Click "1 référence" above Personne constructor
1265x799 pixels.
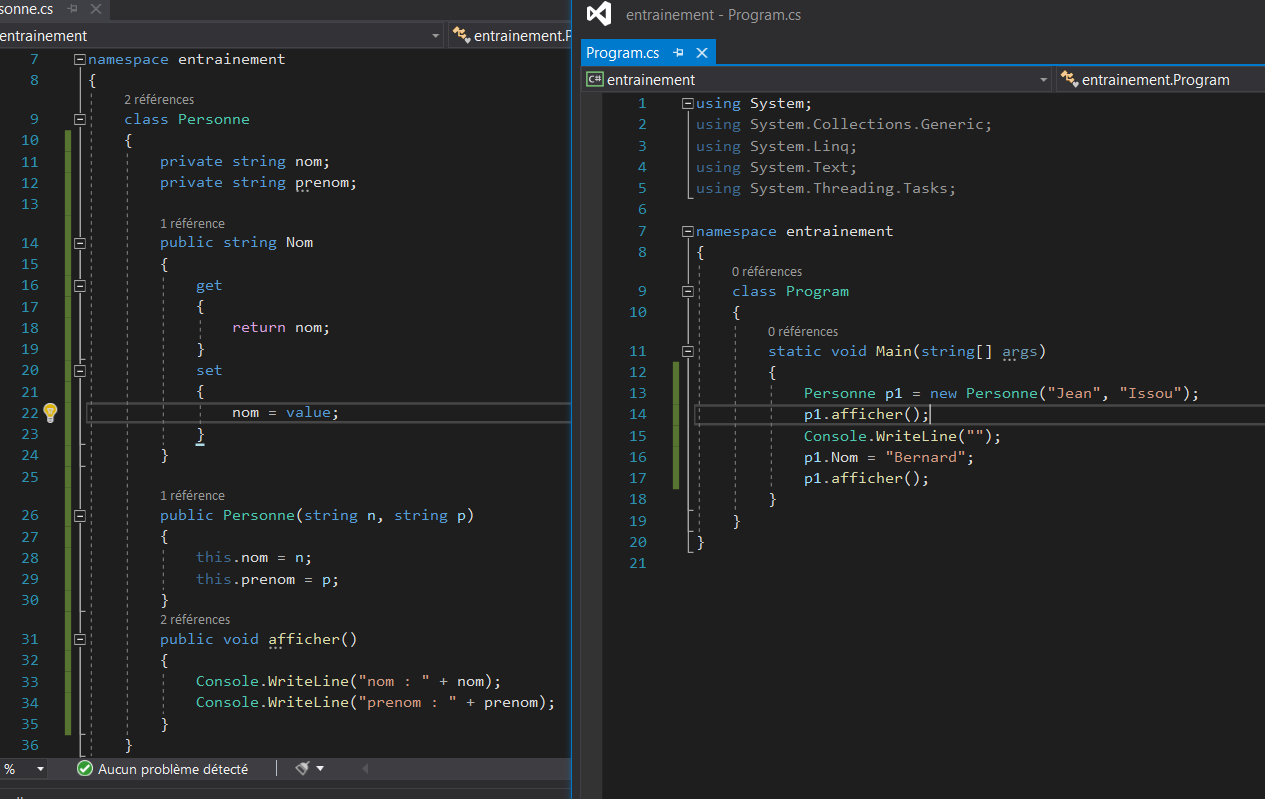(192, 496)
